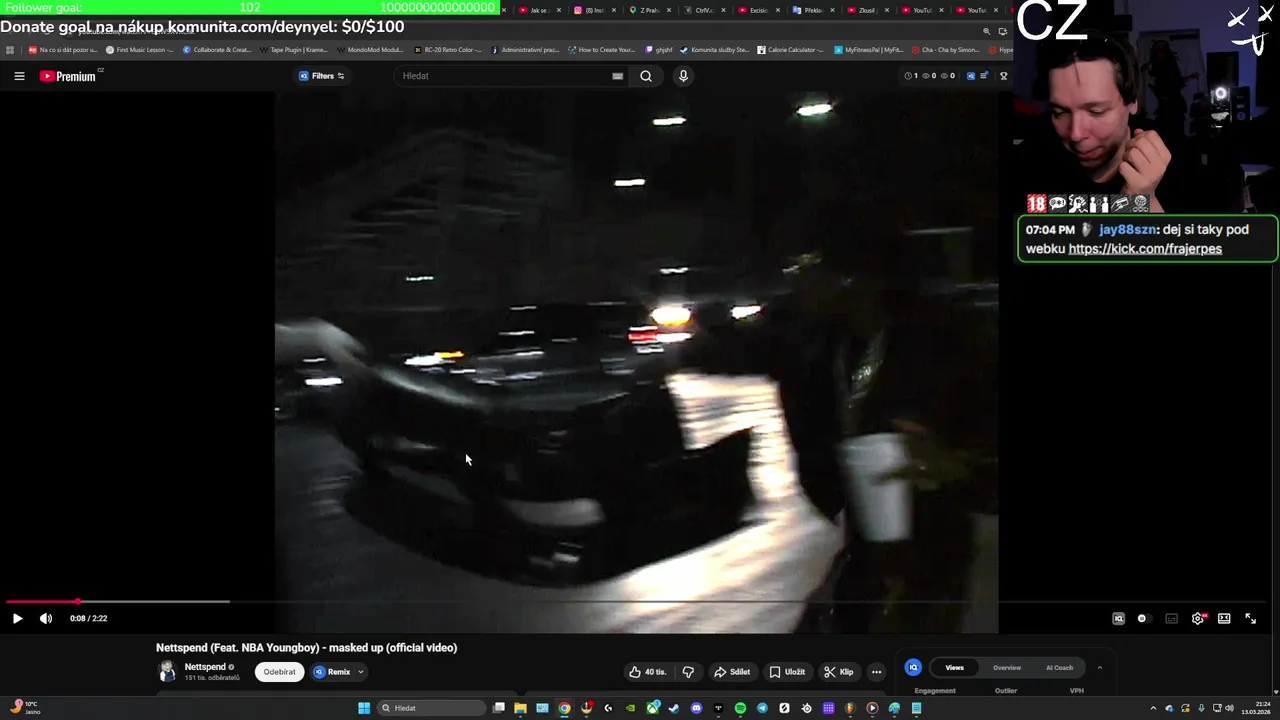Open Spotify from the taskbar
The height and width of the screenshot is (720, 1280).
740,708
